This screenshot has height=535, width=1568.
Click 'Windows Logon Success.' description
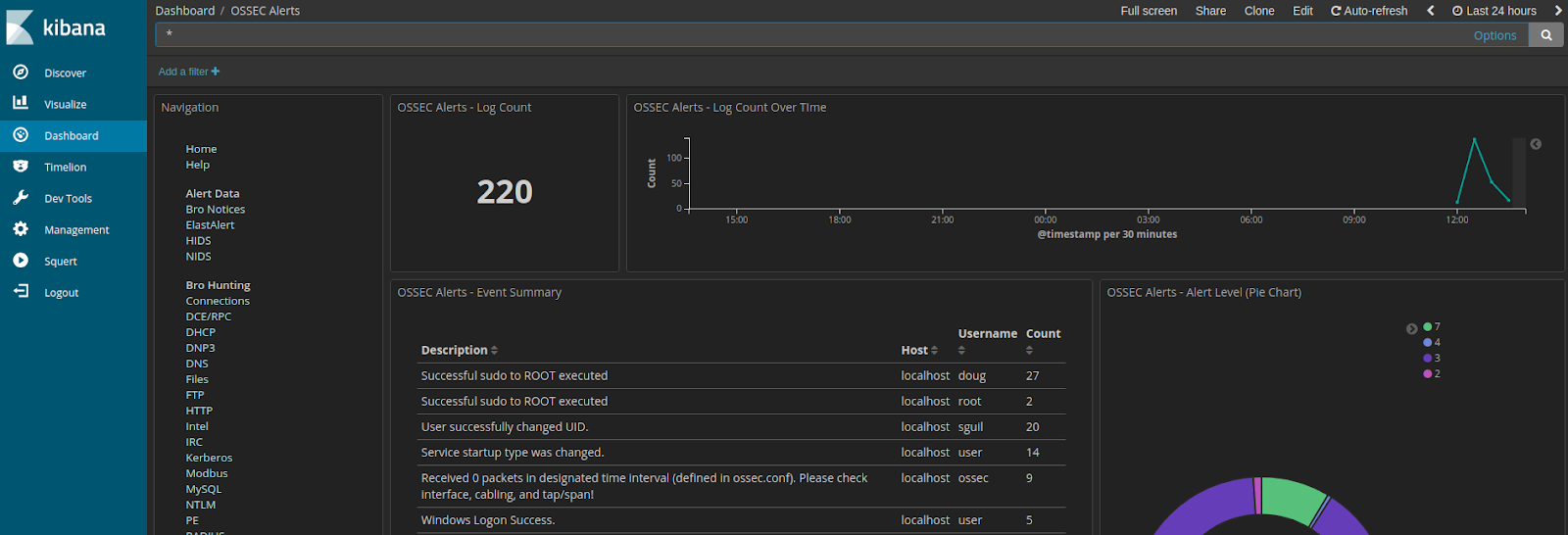tap(488, 520)
